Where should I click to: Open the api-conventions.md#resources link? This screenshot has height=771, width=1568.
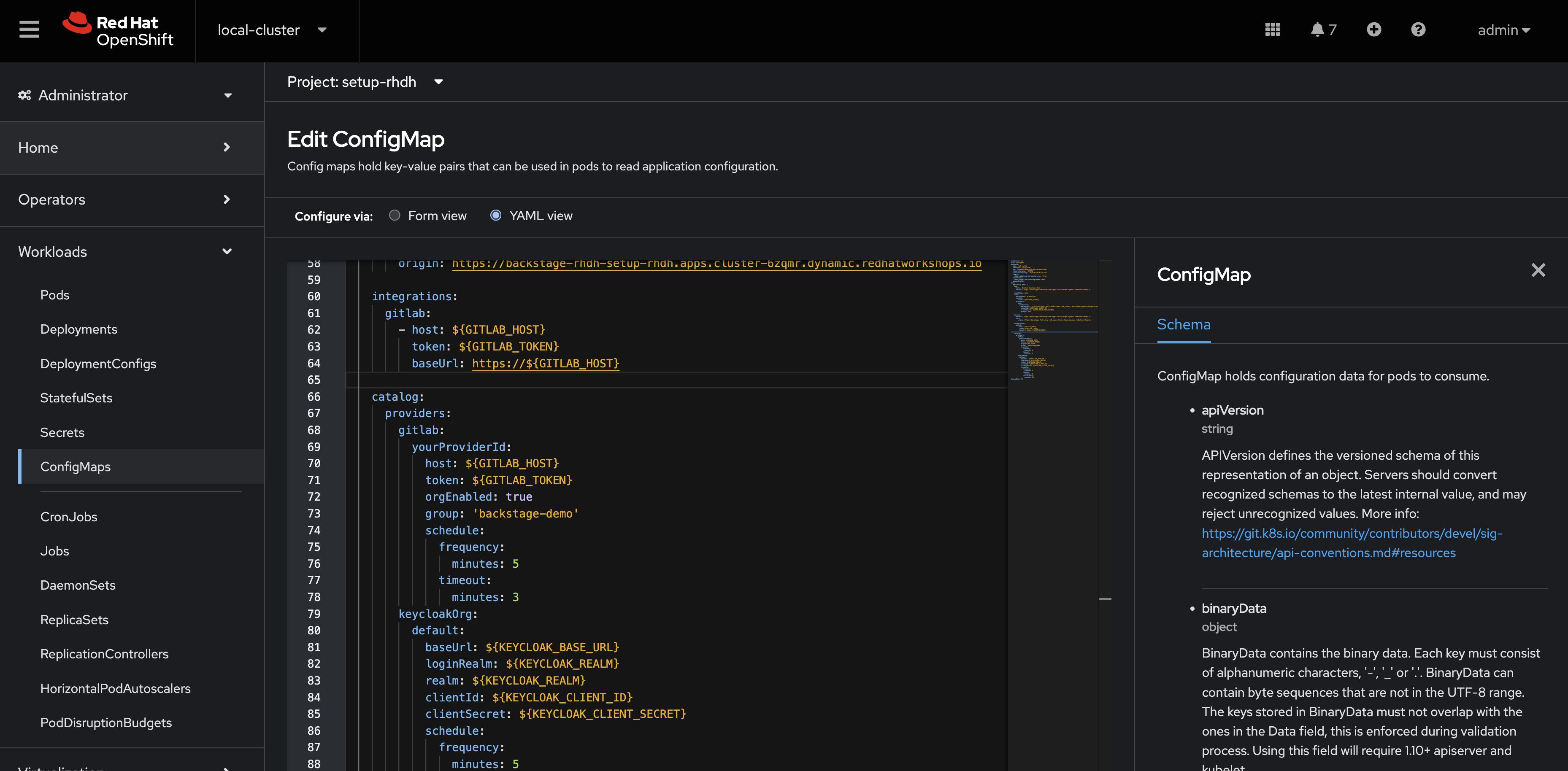coord(1351,543)
